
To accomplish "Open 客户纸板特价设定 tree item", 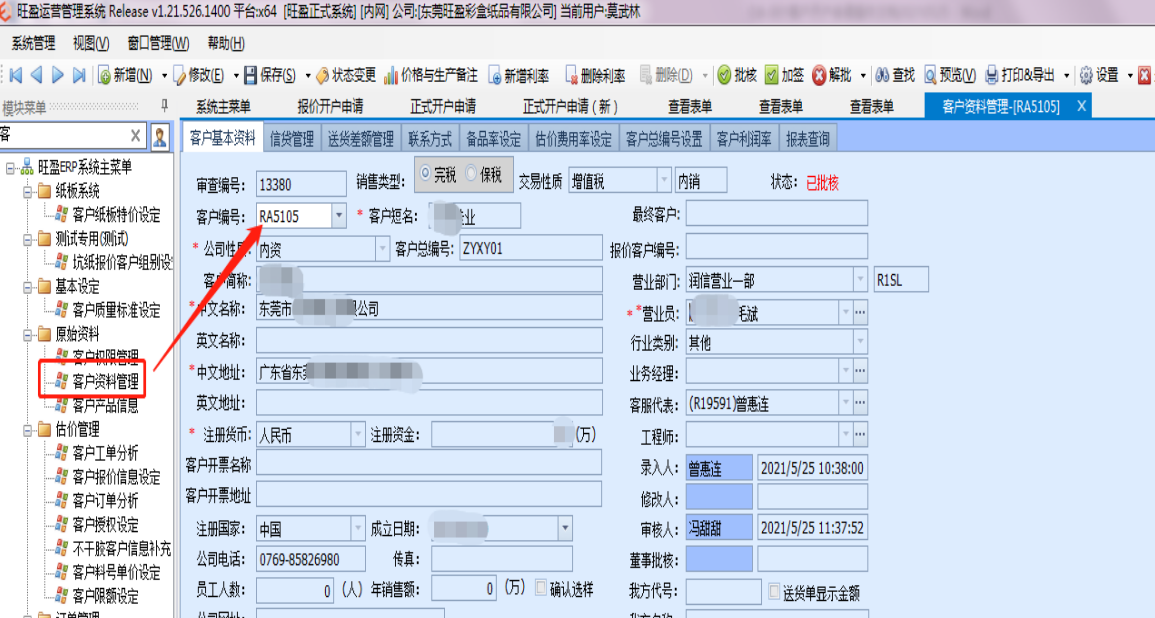I will tap(116, 215).
